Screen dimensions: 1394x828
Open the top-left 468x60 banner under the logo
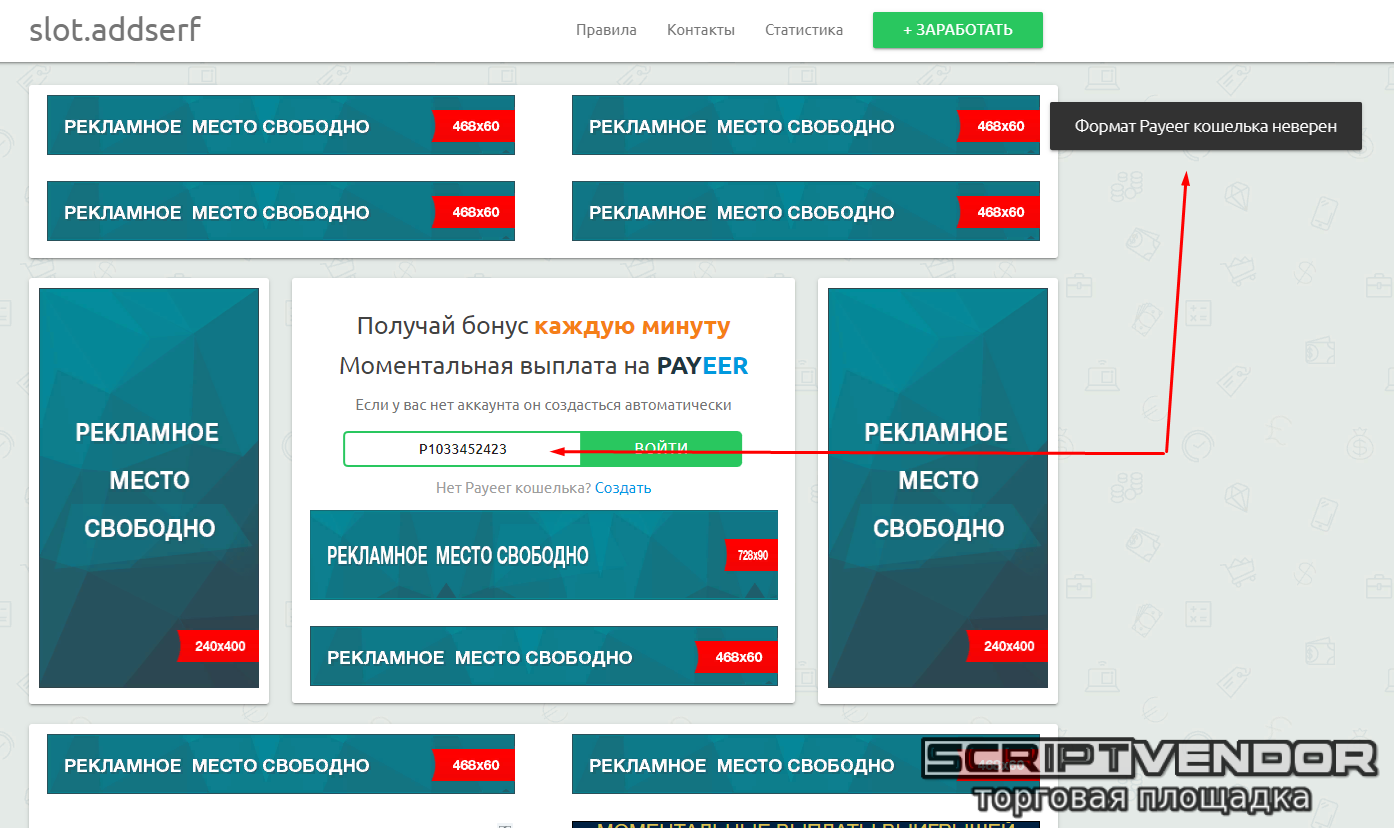click(x=281, y=125)
